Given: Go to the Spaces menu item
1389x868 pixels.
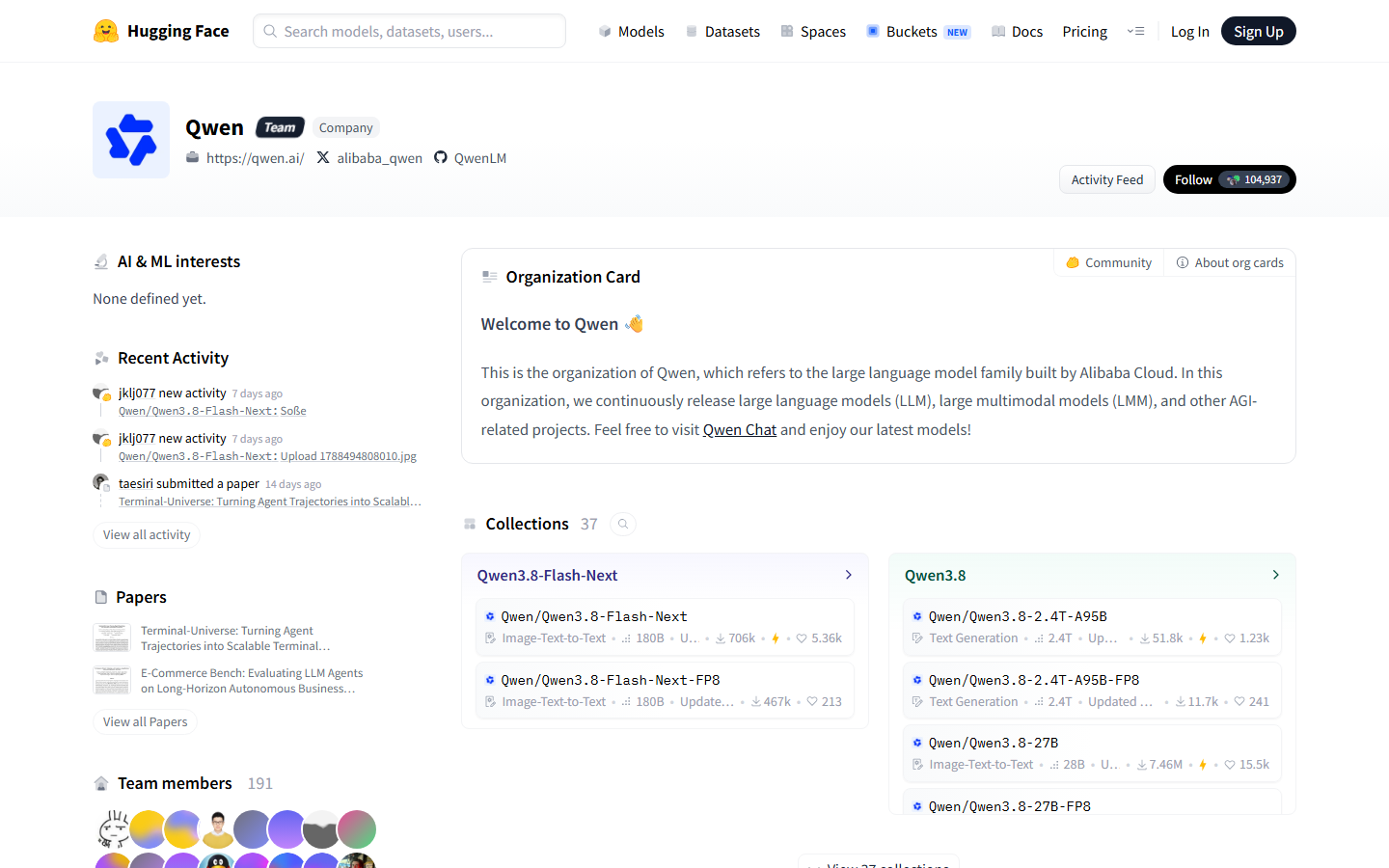Looking at the screenshot, I should point(813,32).
